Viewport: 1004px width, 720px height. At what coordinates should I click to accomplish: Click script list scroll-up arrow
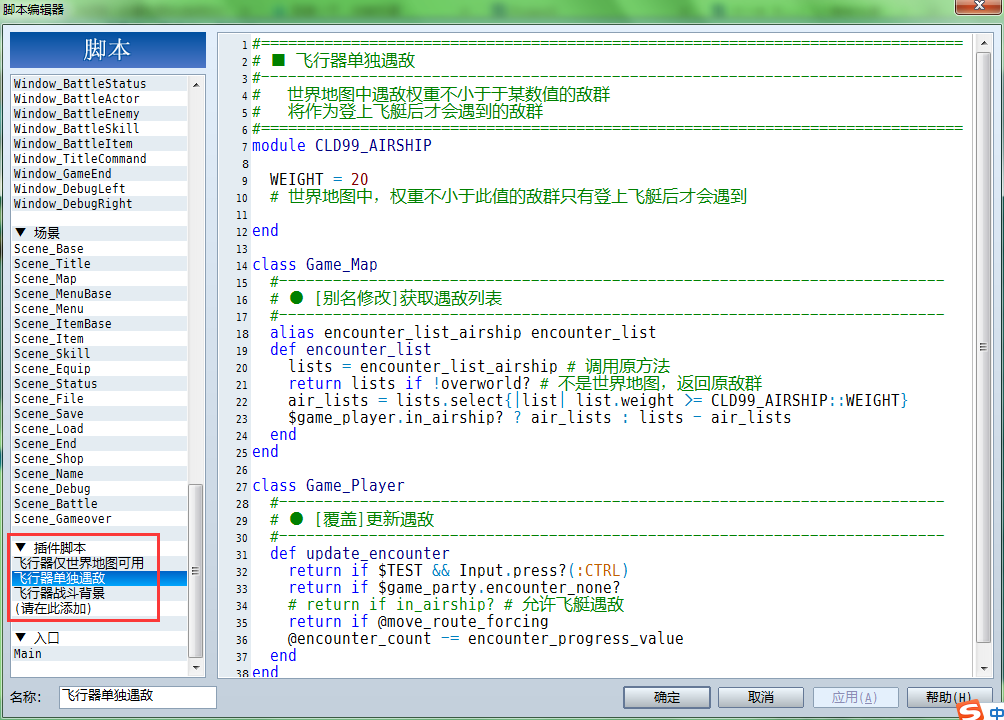(196, 85)
